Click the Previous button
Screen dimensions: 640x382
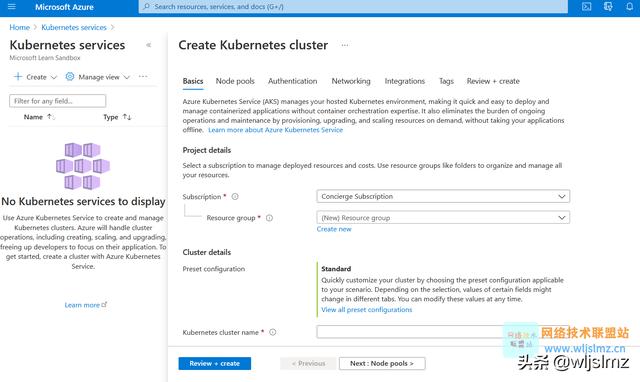tap(308, 363)
